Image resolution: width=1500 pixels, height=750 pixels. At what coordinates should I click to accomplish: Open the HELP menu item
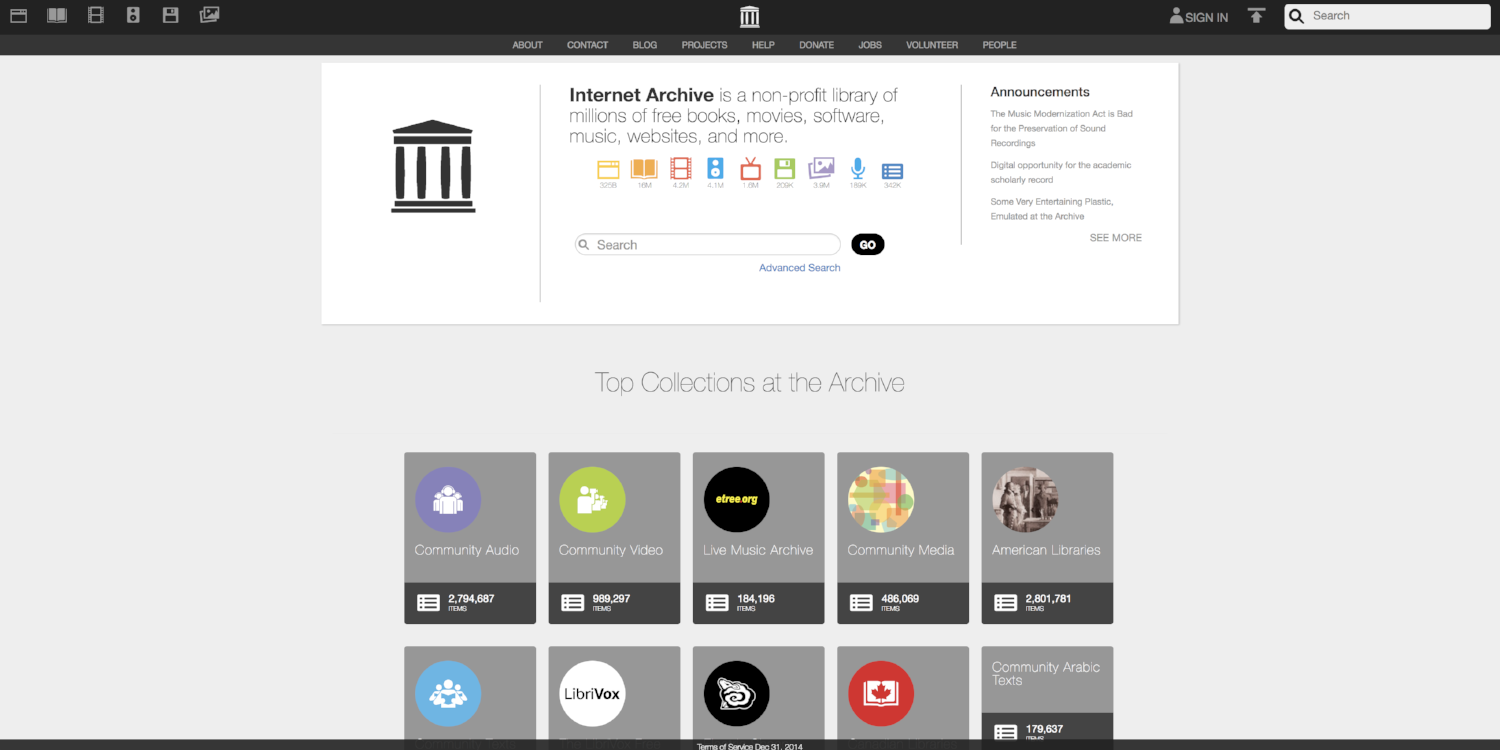pyautogui.click(x=763, y=45)
